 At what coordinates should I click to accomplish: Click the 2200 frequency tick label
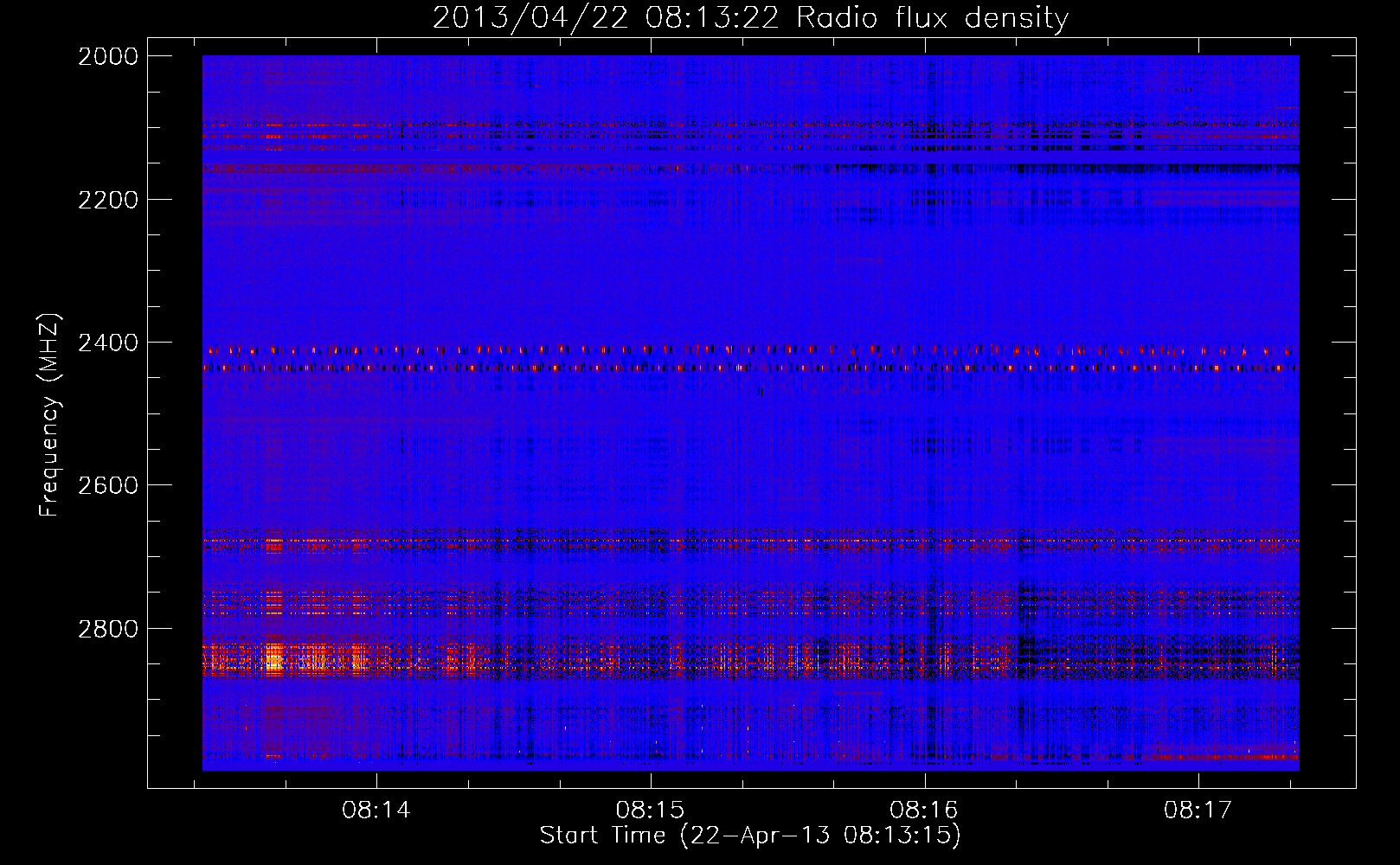tap(108, 200)
